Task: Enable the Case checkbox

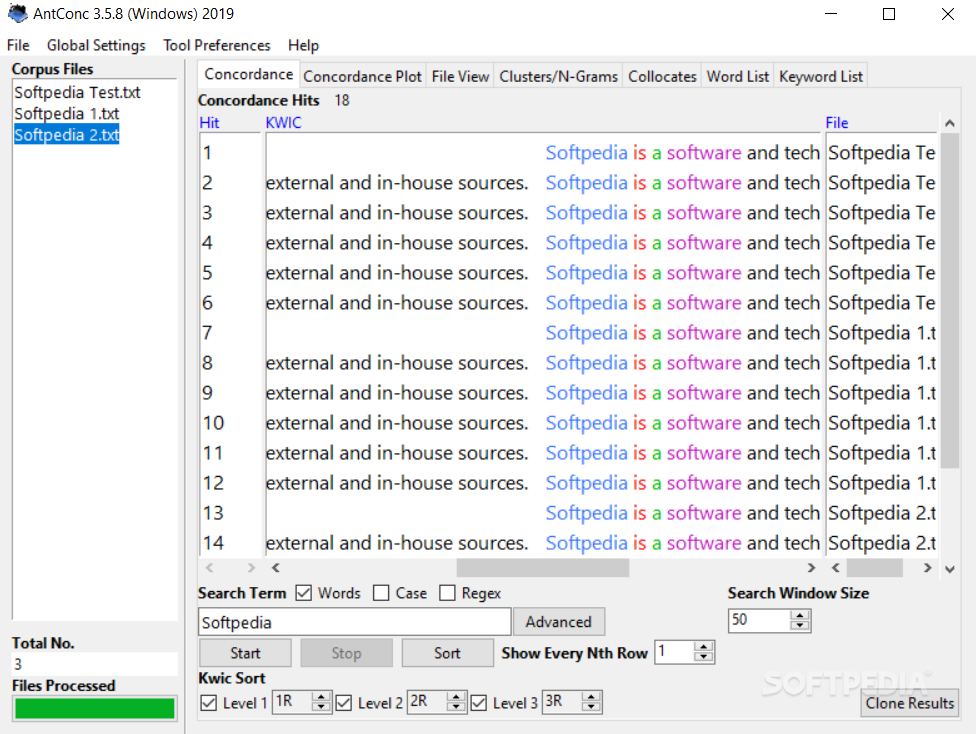Action: [381, 593]
